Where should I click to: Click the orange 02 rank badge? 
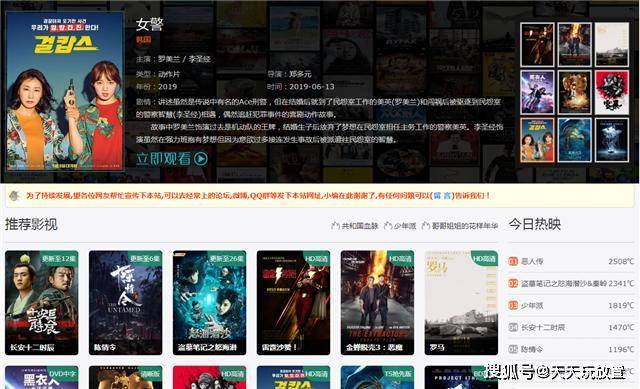pyautogui.click(x=513, y=283)
